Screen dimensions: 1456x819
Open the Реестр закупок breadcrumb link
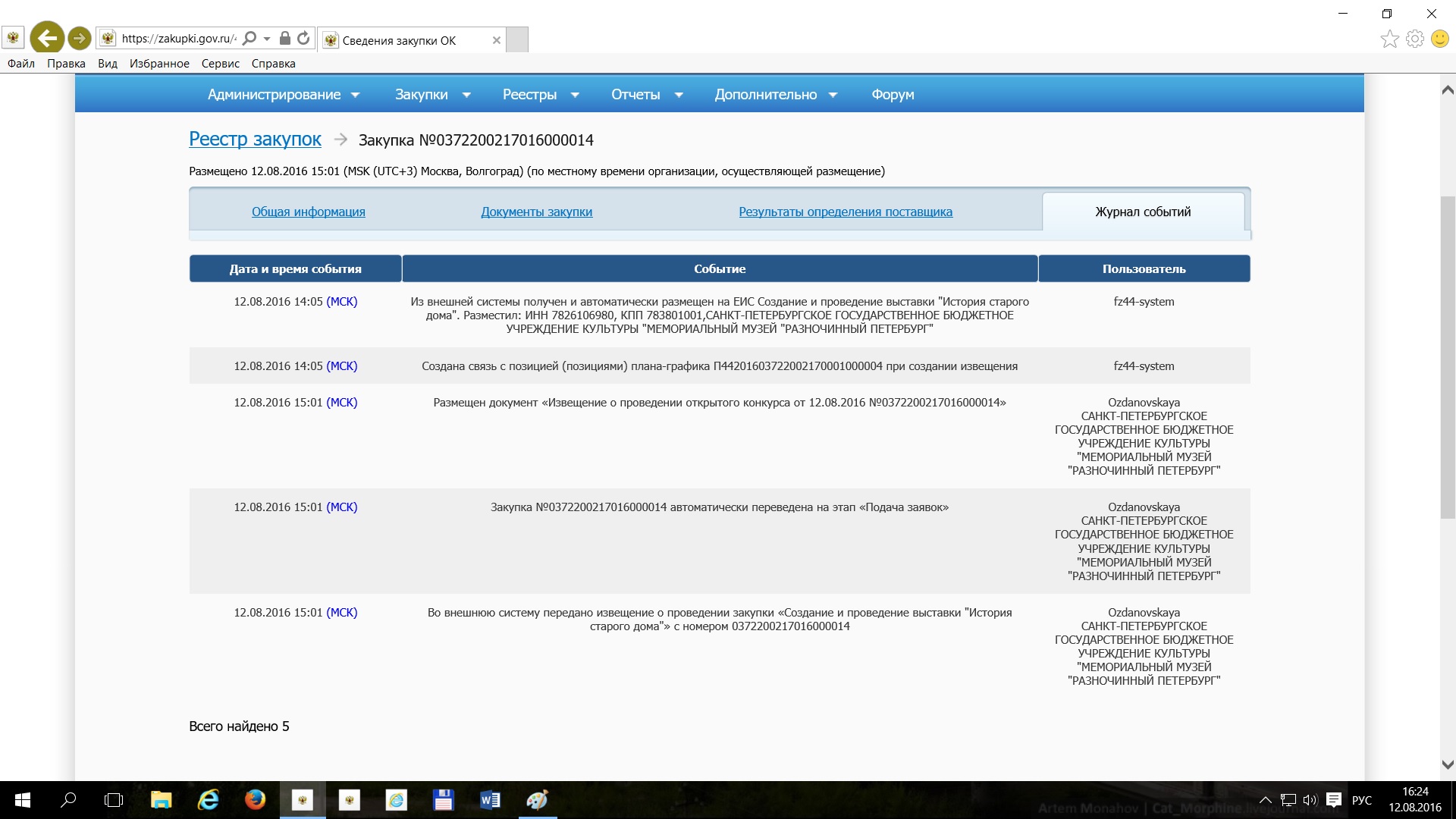click(255, 140)
